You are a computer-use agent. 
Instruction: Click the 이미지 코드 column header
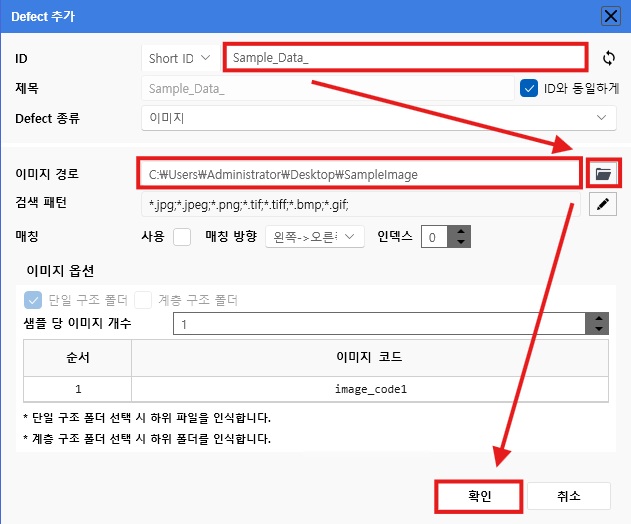coord(370,357)
